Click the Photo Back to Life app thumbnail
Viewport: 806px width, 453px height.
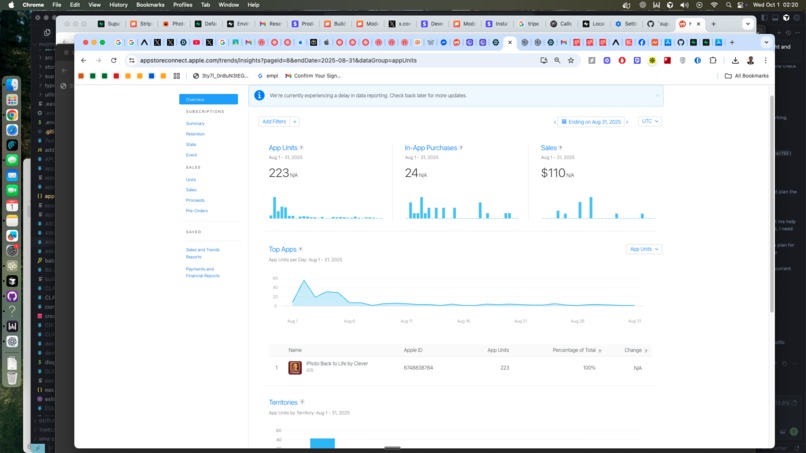(x=295, y=368)
